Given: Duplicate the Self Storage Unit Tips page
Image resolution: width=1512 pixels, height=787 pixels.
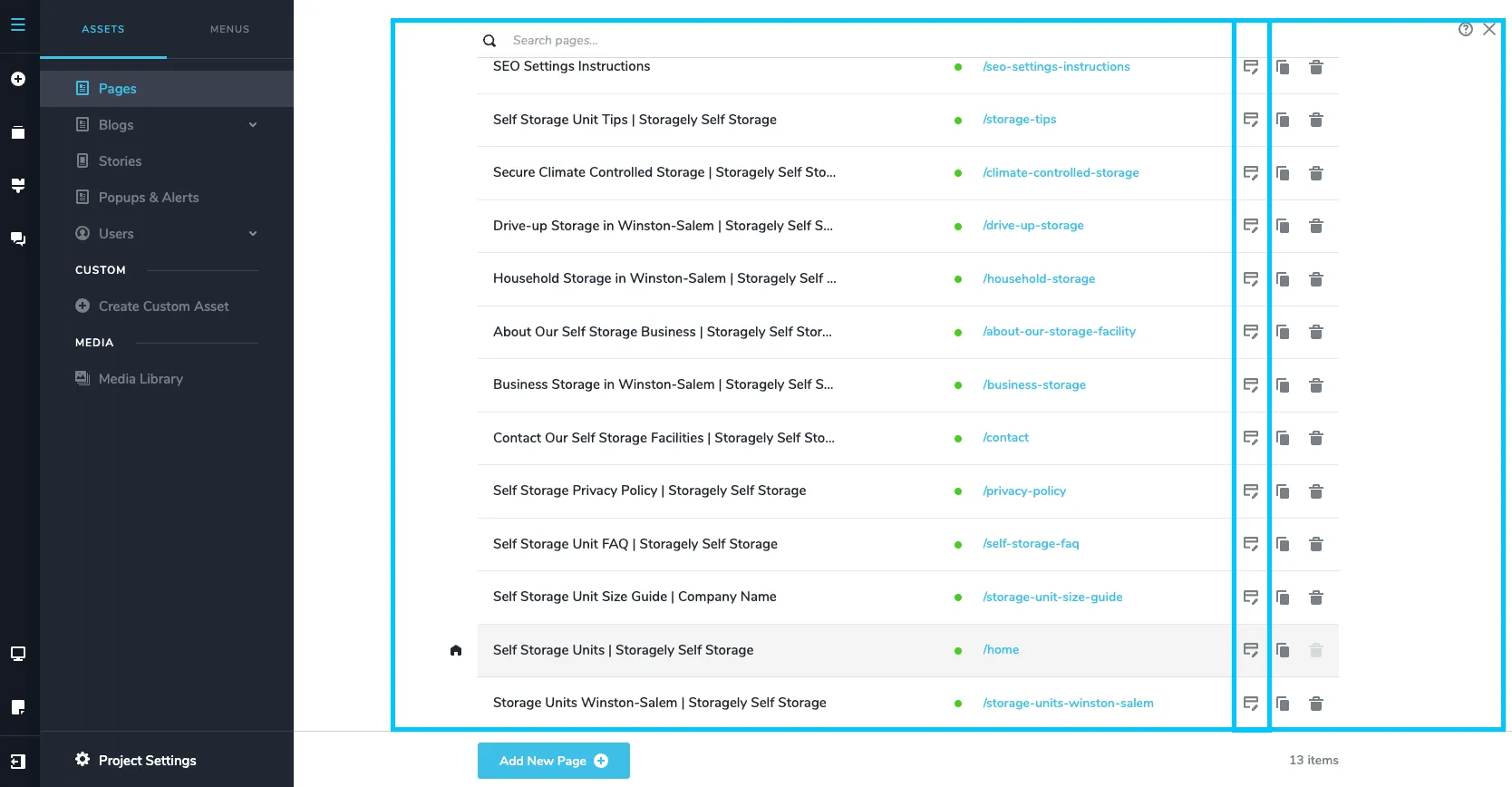Looking at the screenshot, I should pyautogui.click(x=1283, y=120).
